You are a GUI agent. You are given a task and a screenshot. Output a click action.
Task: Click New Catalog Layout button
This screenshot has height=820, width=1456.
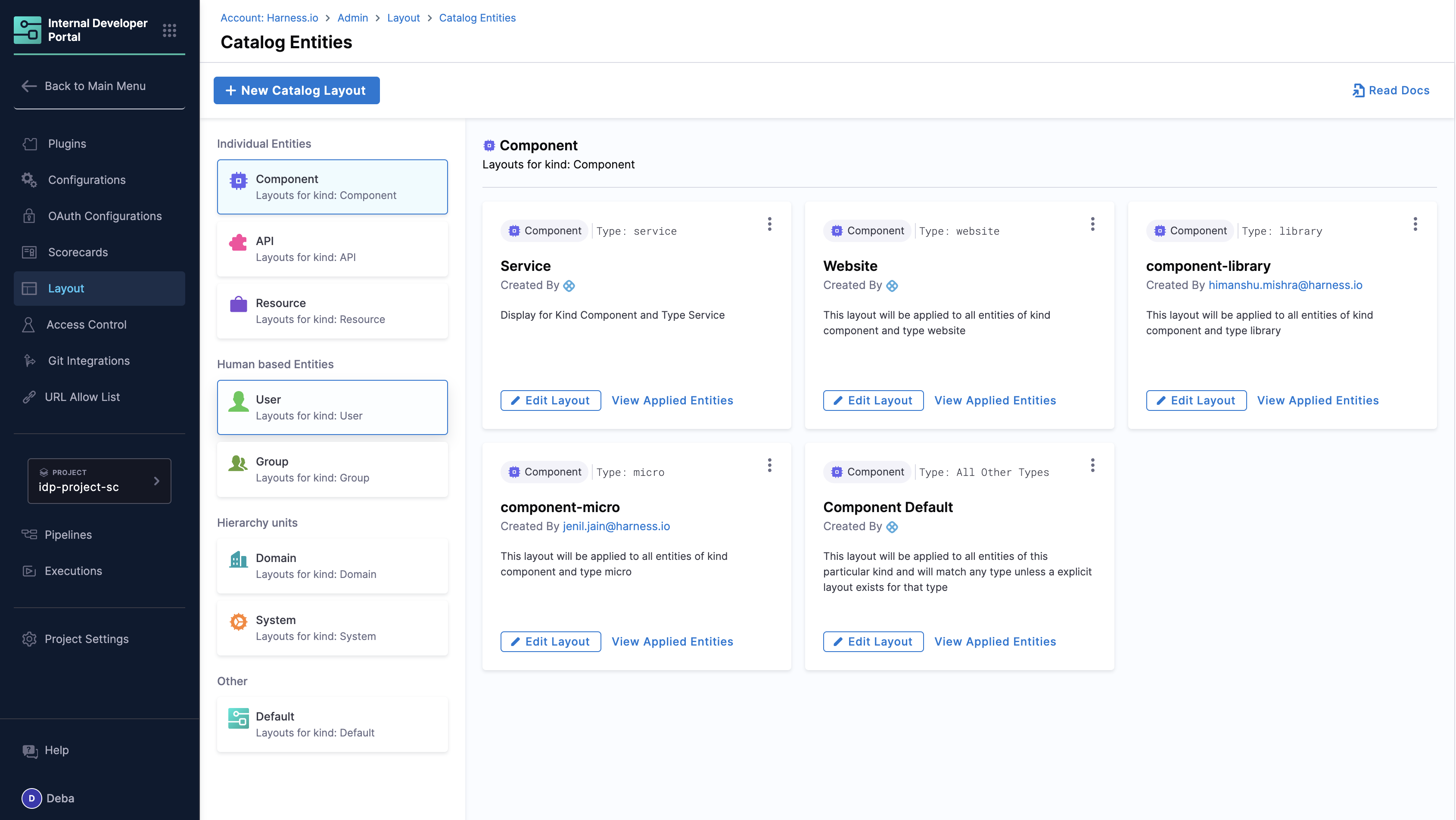coord(296,90)
